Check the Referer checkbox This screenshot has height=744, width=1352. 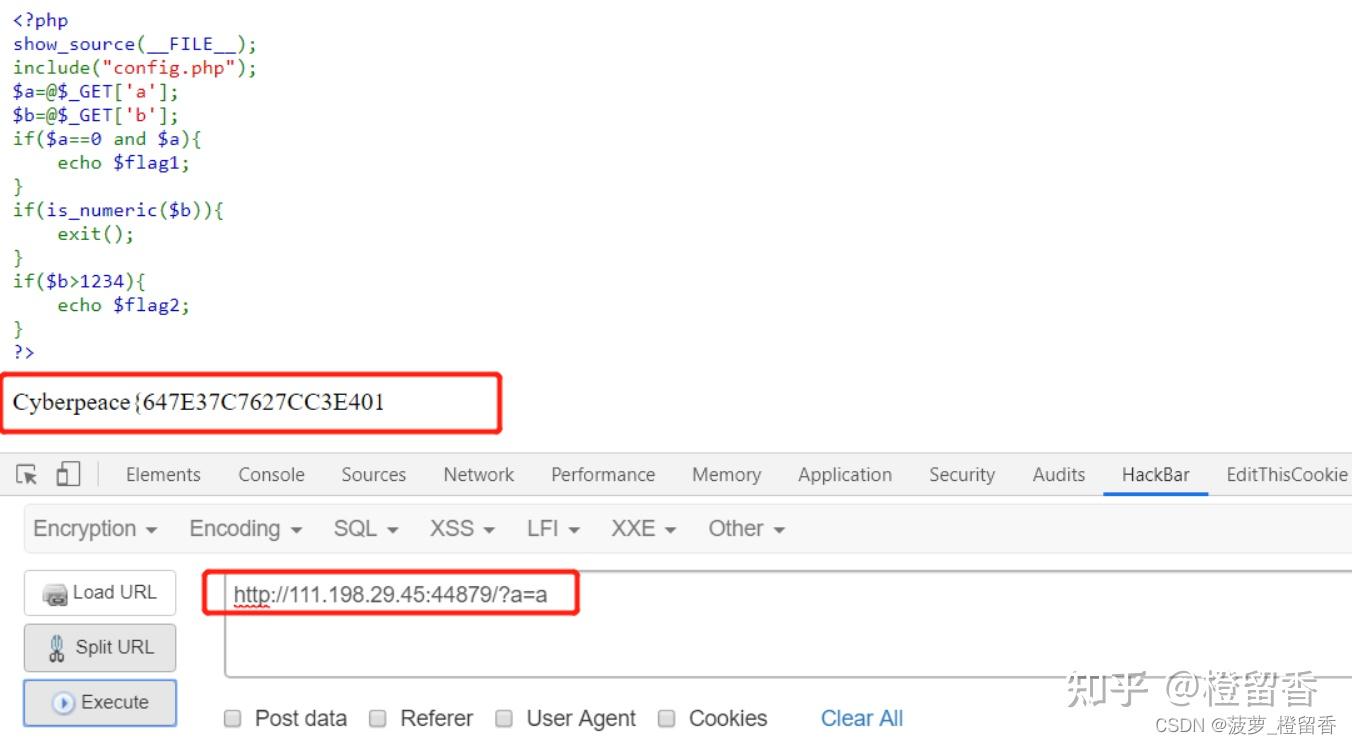(x=378, y=718)
